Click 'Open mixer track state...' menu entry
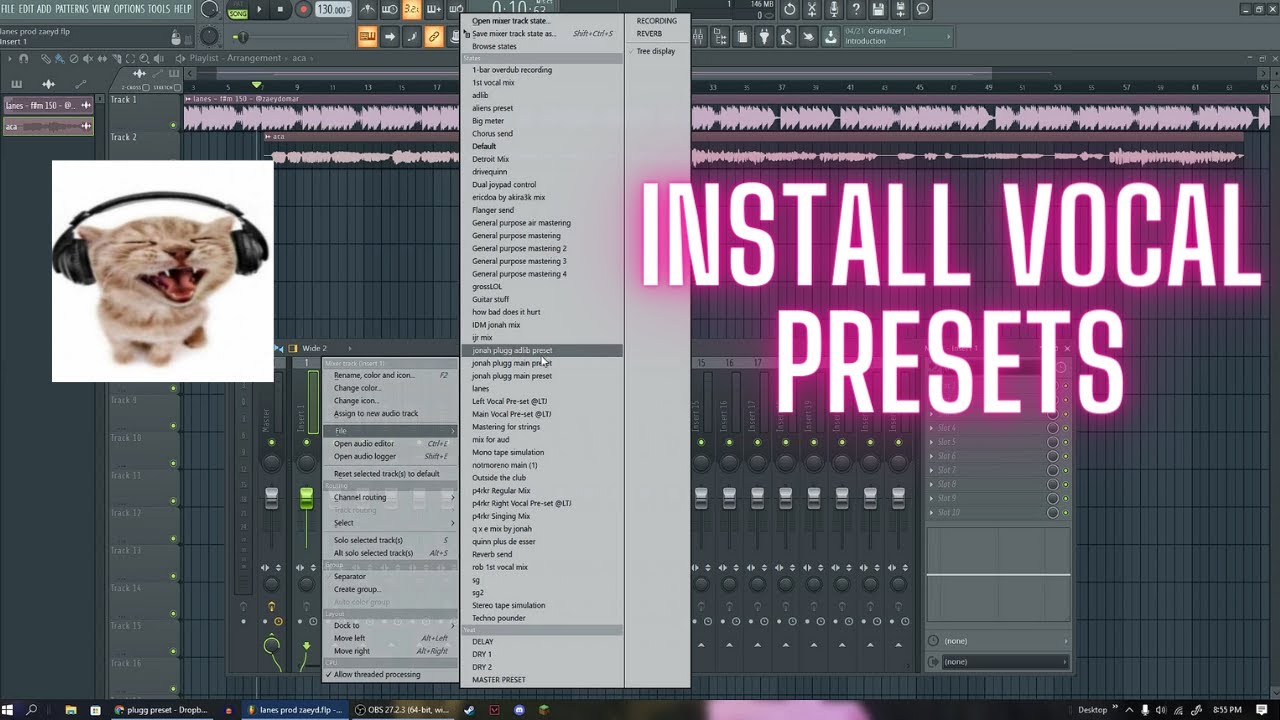The image size is (1280, 720). 541,21
